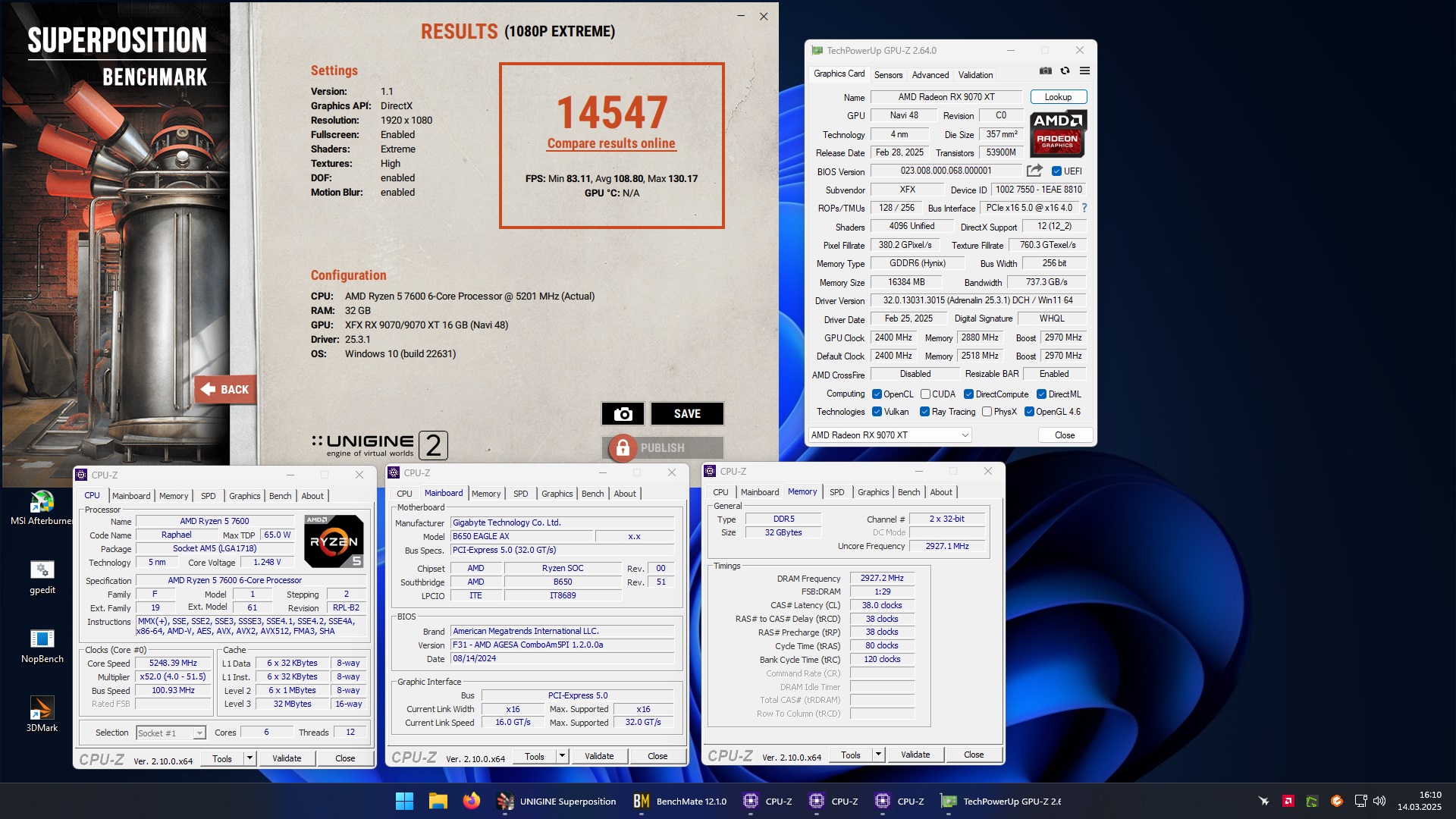This screenshot has height=819, width=1456.
Task: Open the gpedit desktop icon
Action: pyautogui.click(x=42, y=578)
